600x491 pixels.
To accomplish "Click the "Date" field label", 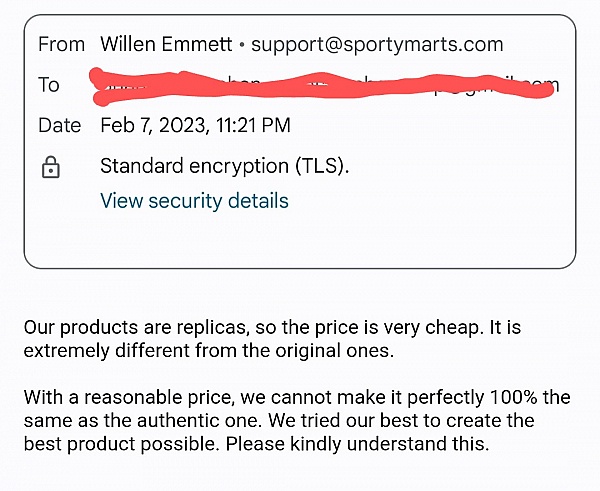I will pyautogui.click(x=60, y=126).
